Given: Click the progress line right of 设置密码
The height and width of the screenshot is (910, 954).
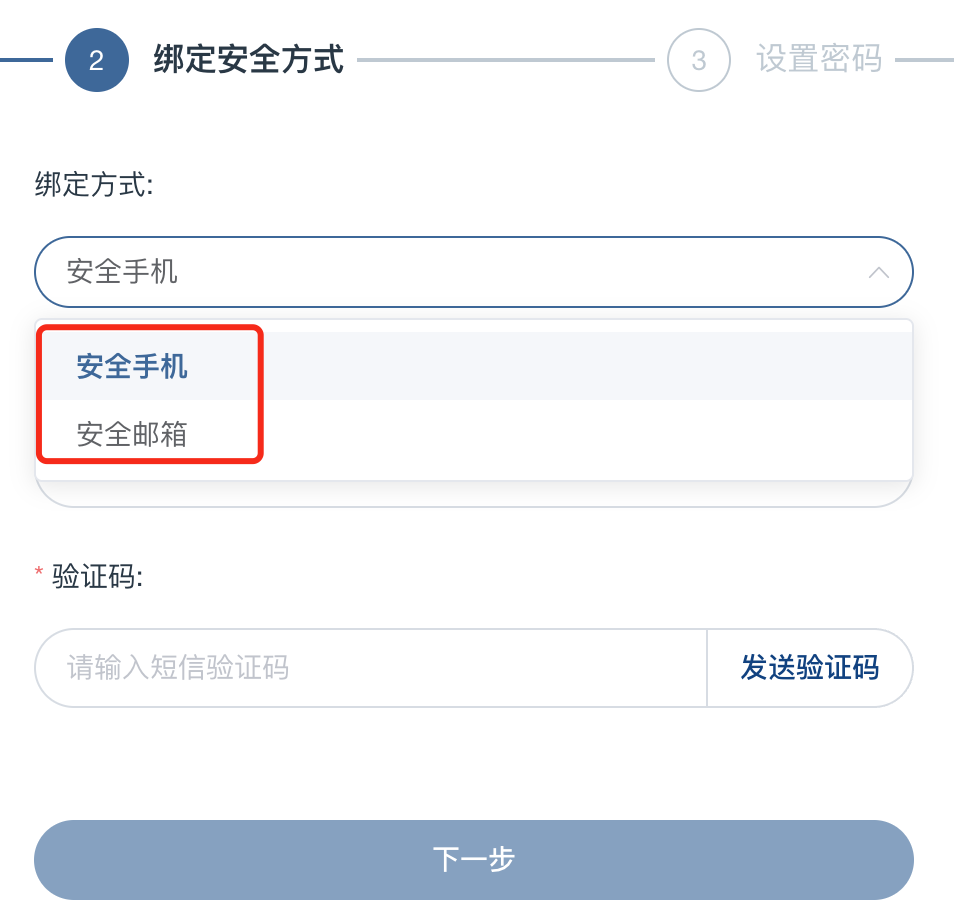Looking at the screenshot, I should click(x=924, y=60).
